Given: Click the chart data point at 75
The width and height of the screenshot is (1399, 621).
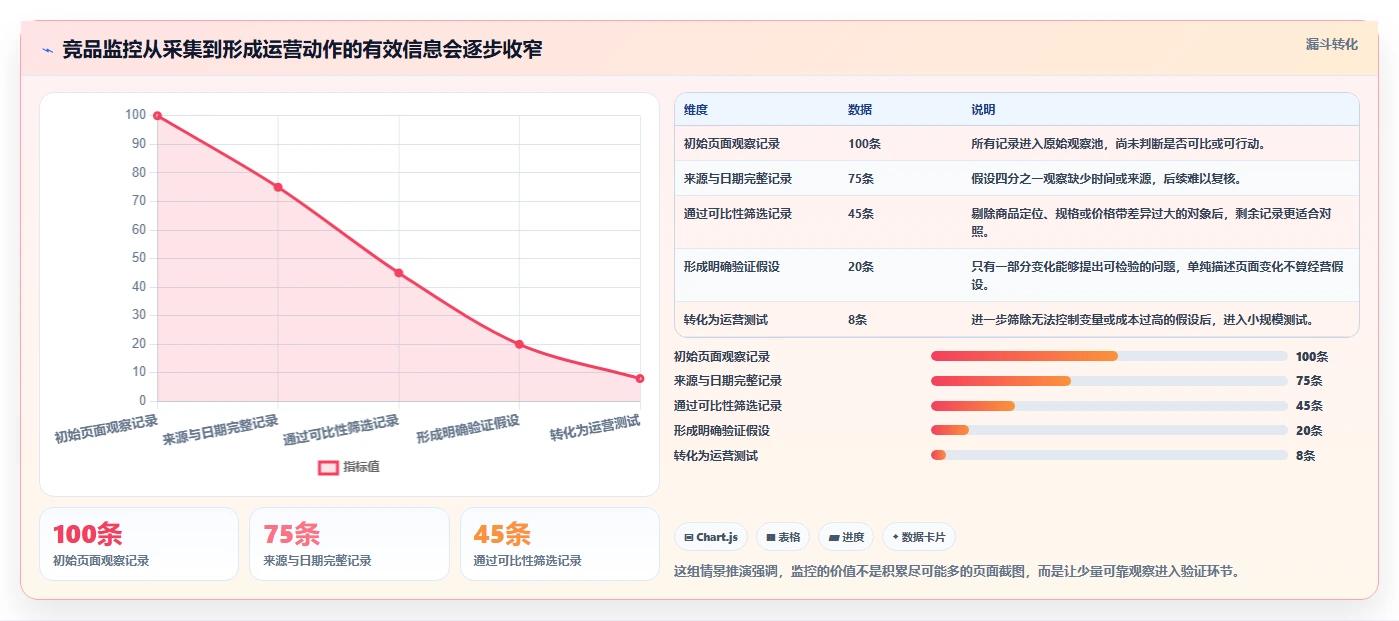Looking at the screenshot, I should [x=278, y=187].
